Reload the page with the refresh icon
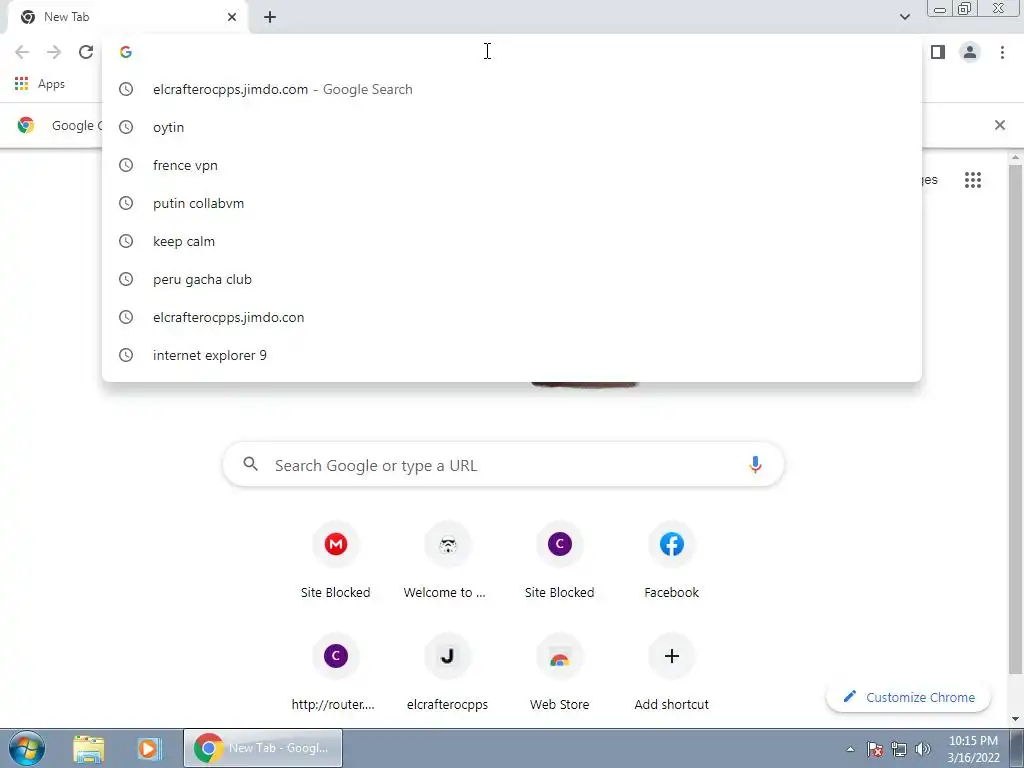The height and width of the screenshot is (768, 1024). pyautogui.click(x=86, y=52)
